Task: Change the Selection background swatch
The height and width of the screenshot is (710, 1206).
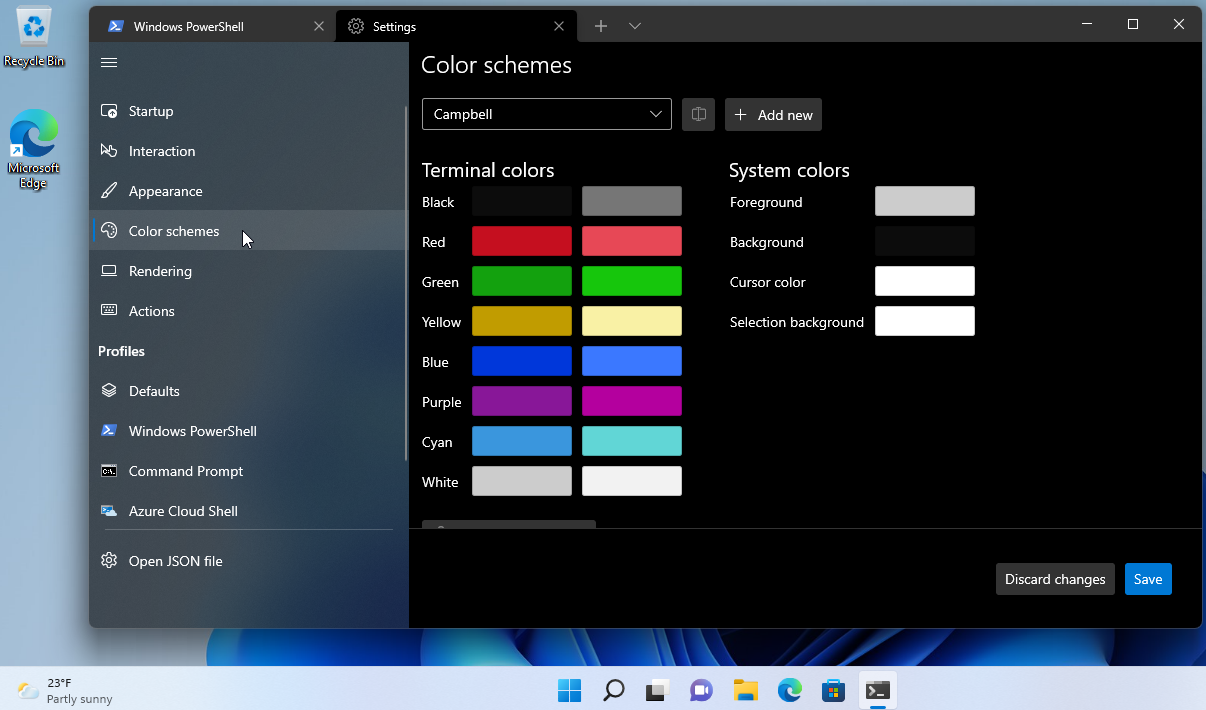Action: click(x=925, y=321)
